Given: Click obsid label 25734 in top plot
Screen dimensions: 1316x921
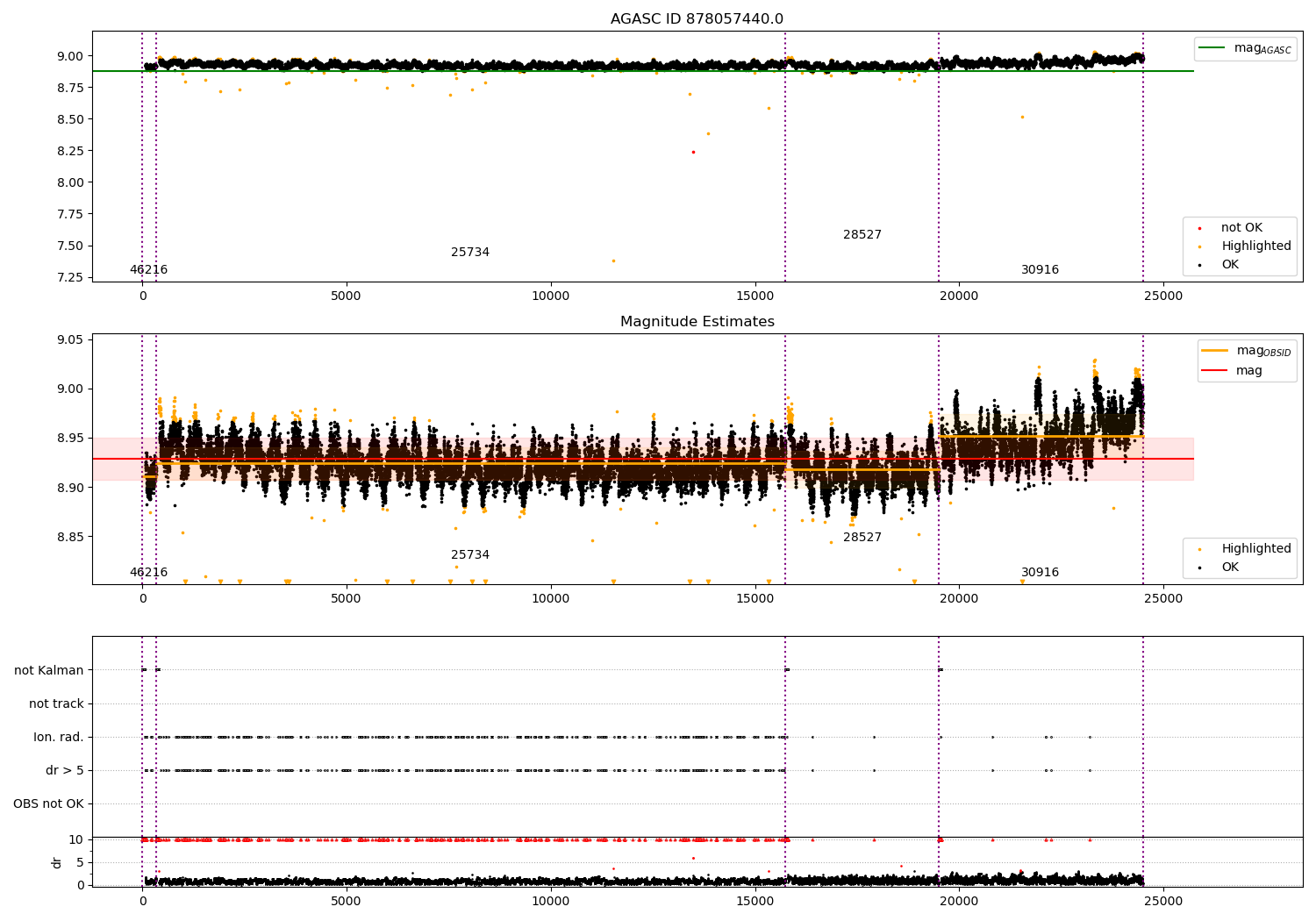Looking at the screenshot, I should [470, 253].
